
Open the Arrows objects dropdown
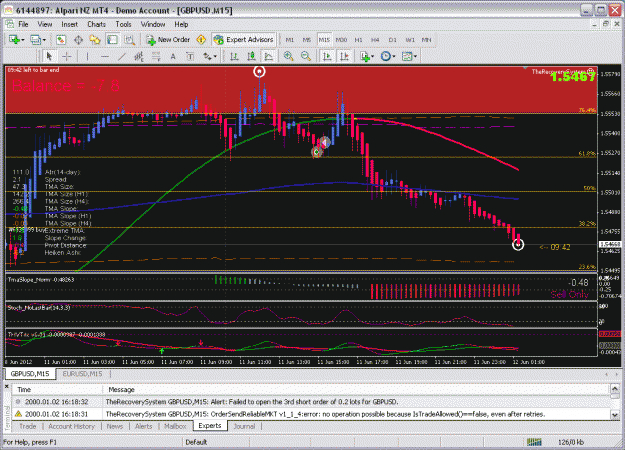coord(210,57)
